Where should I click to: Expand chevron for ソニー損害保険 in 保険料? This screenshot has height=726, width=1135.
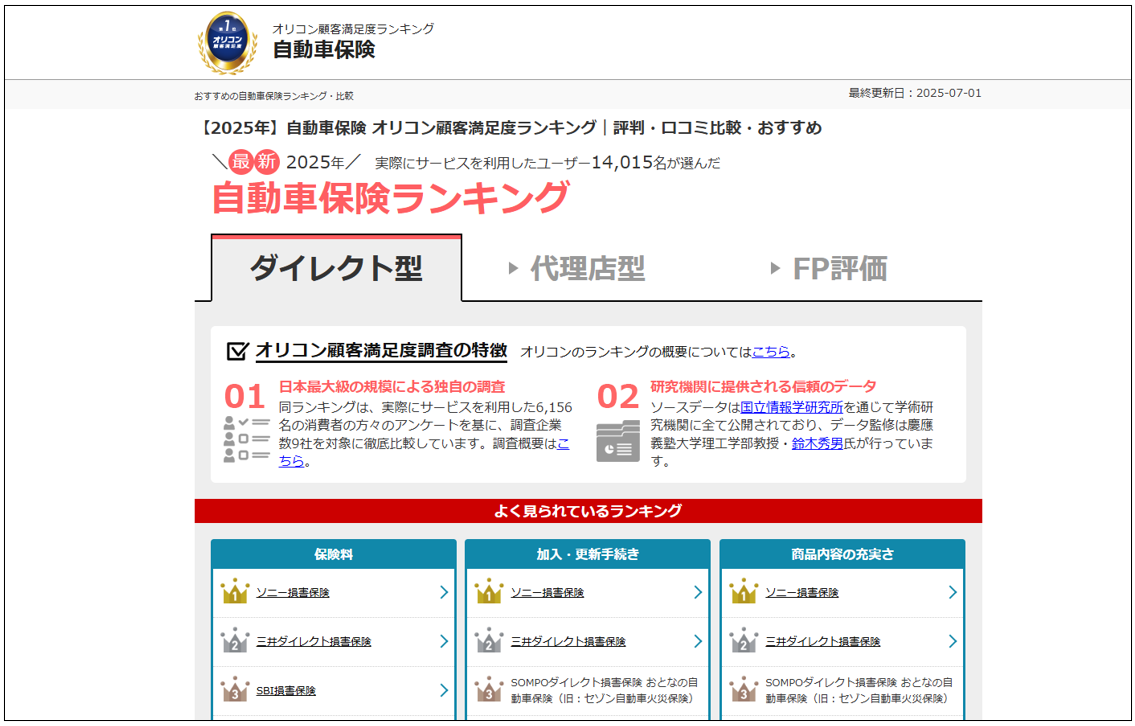444,593
